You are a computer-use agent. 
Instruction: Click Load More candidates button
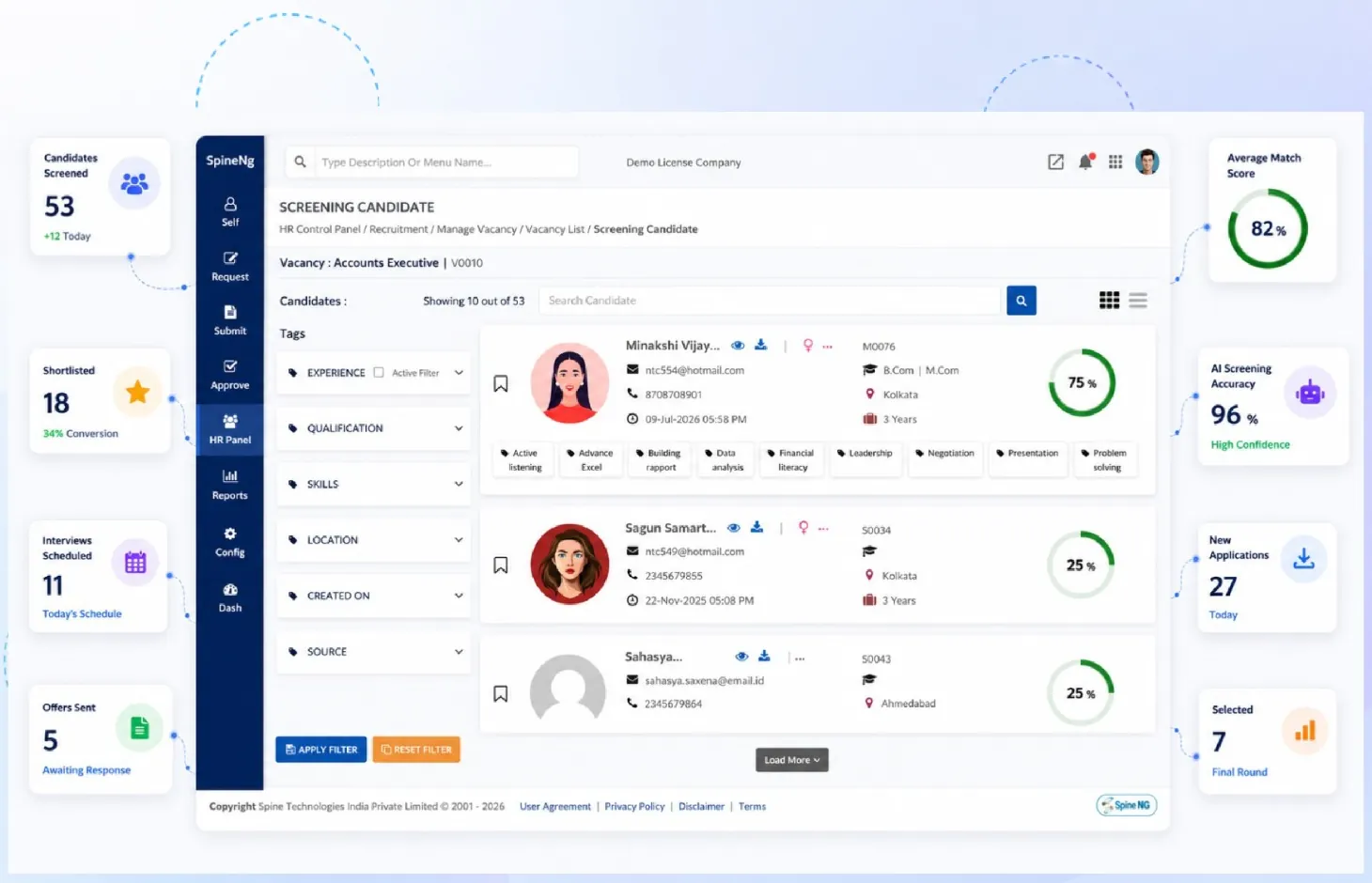tap(792, 760)
